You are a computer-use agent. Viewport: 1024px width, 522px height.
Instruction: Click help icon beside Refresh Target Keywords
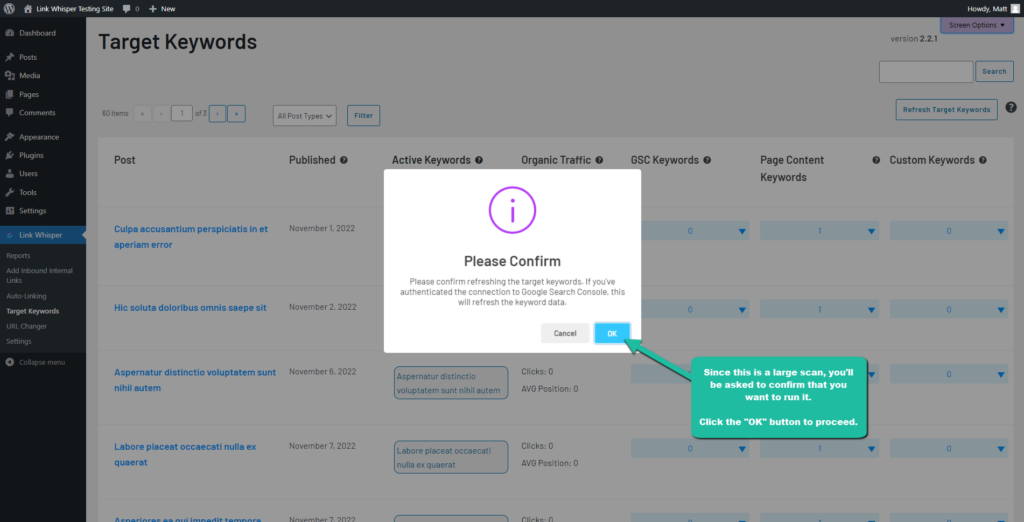point(1011,108)
